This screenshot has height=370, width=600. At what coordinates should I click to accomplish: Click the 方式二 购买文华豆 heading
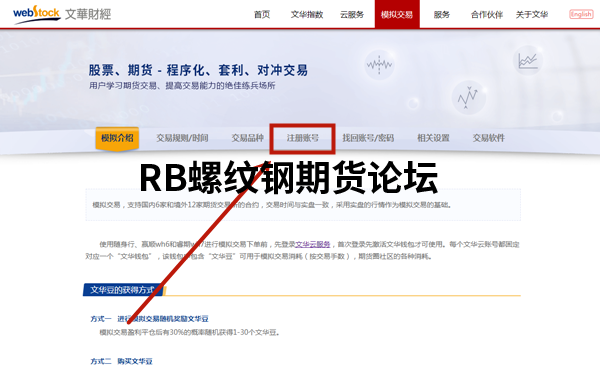(121, 361)
